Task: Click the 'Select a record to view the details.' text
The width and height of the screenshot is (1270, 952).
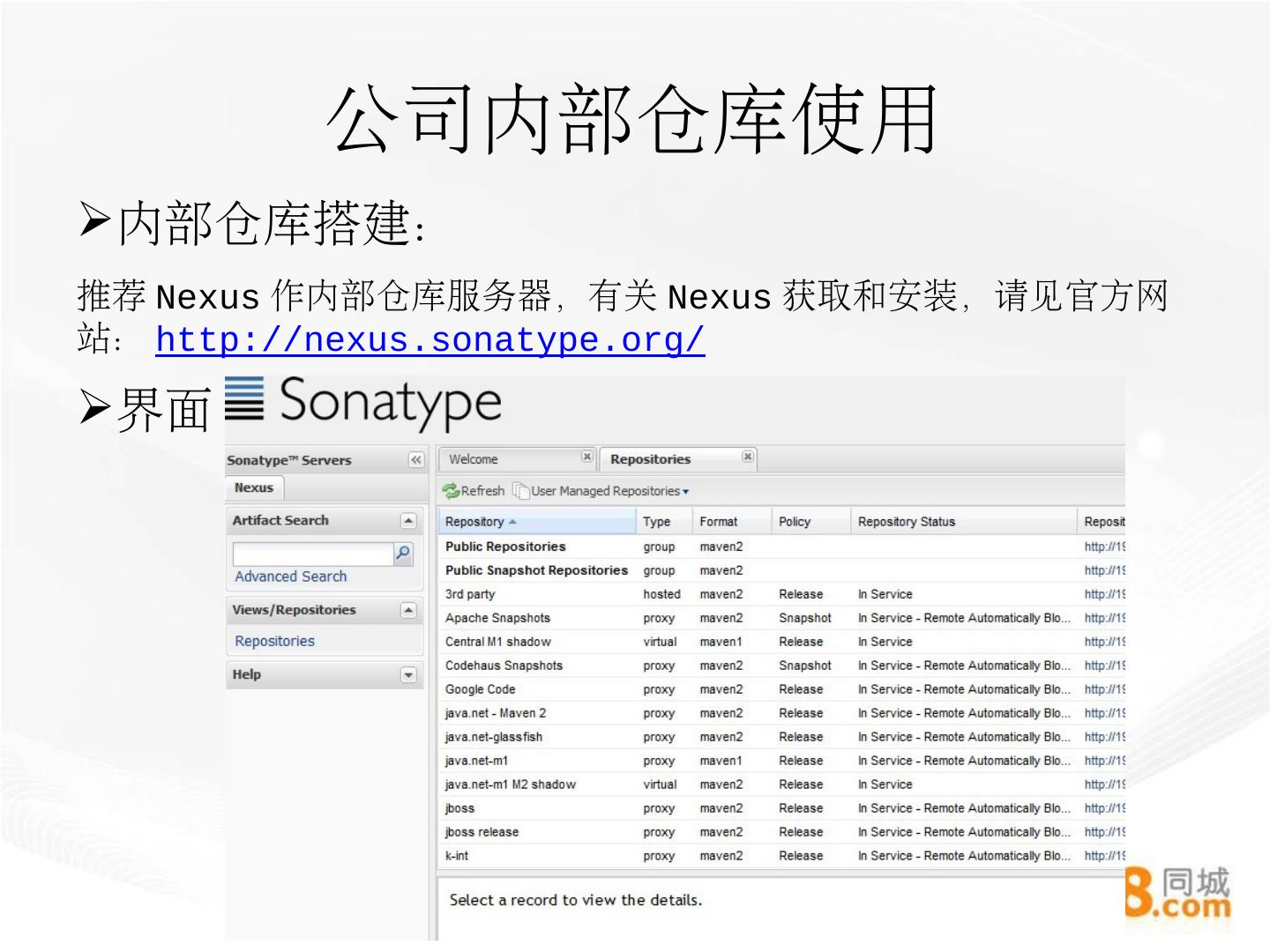Action: click(576, 900)
